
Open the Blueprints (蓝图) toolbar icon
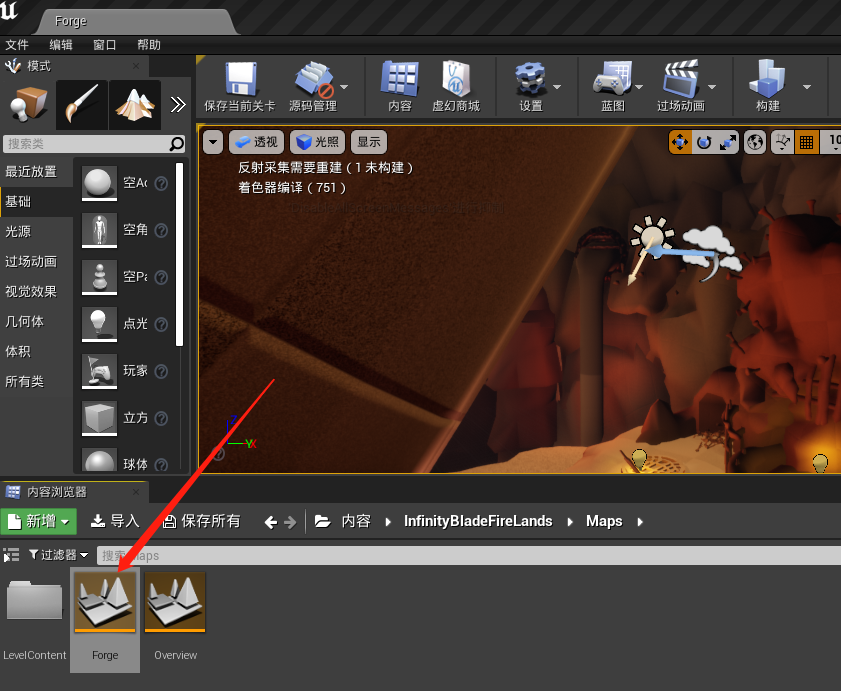(x=613, y=86)
